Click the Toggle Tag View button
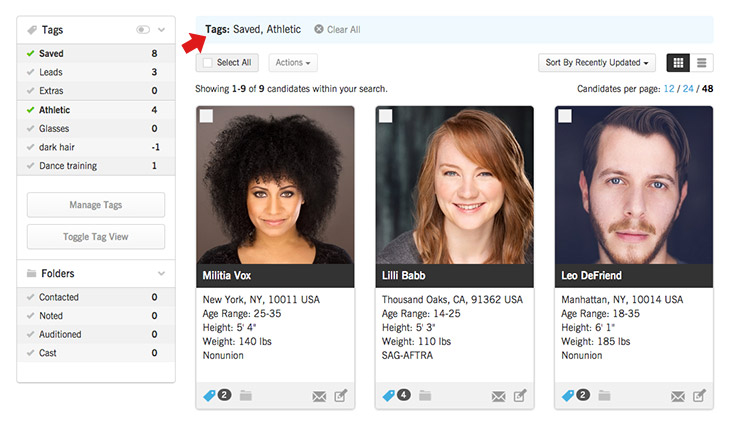Viewport: 730px width, 427px height. click(x=96, y=237)
